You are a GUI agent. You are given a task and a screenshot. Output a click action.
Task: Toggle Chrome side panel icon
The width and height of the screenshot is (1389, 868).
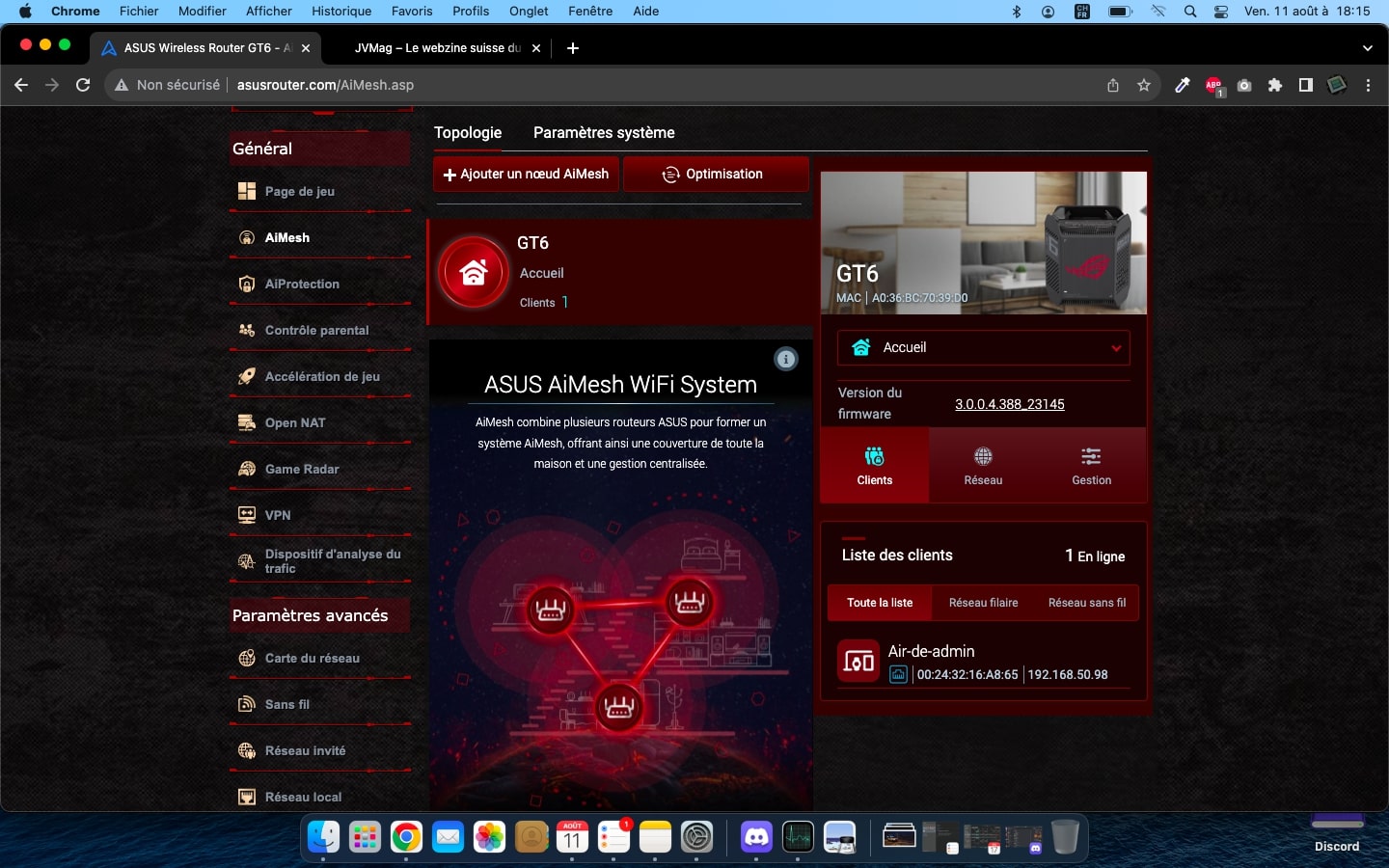click(x=1305, y=85)
